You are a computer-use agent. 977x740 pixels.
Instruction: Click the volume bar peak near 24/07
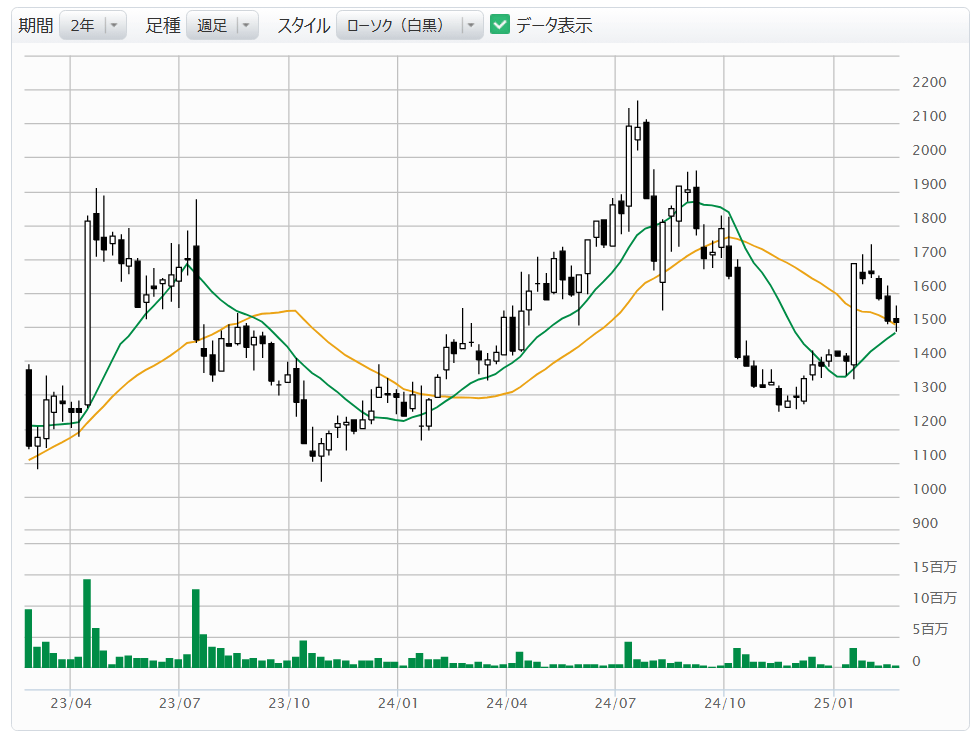[628, 654]
